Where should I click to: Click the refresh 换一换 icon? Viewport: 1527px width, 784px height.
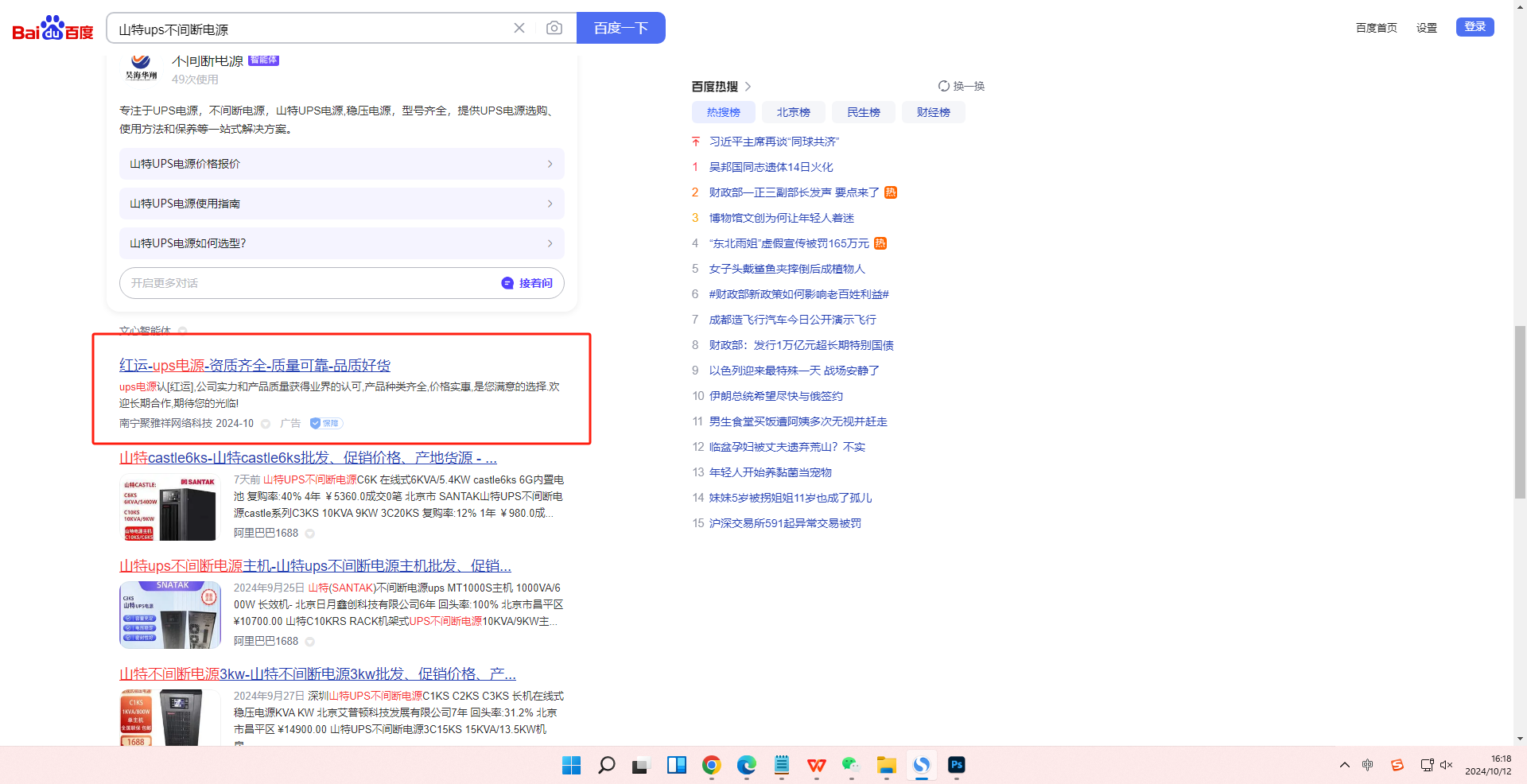coord(943,86)
